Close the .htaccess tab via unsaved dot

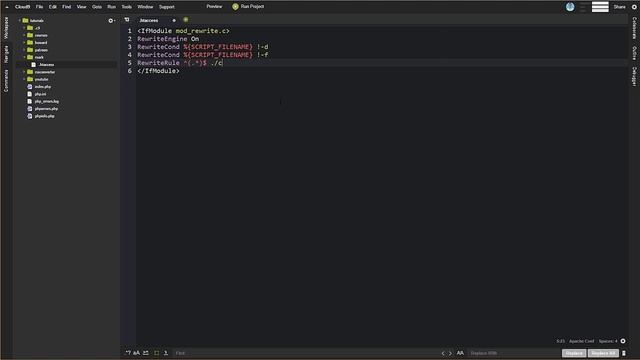[174, 20]
